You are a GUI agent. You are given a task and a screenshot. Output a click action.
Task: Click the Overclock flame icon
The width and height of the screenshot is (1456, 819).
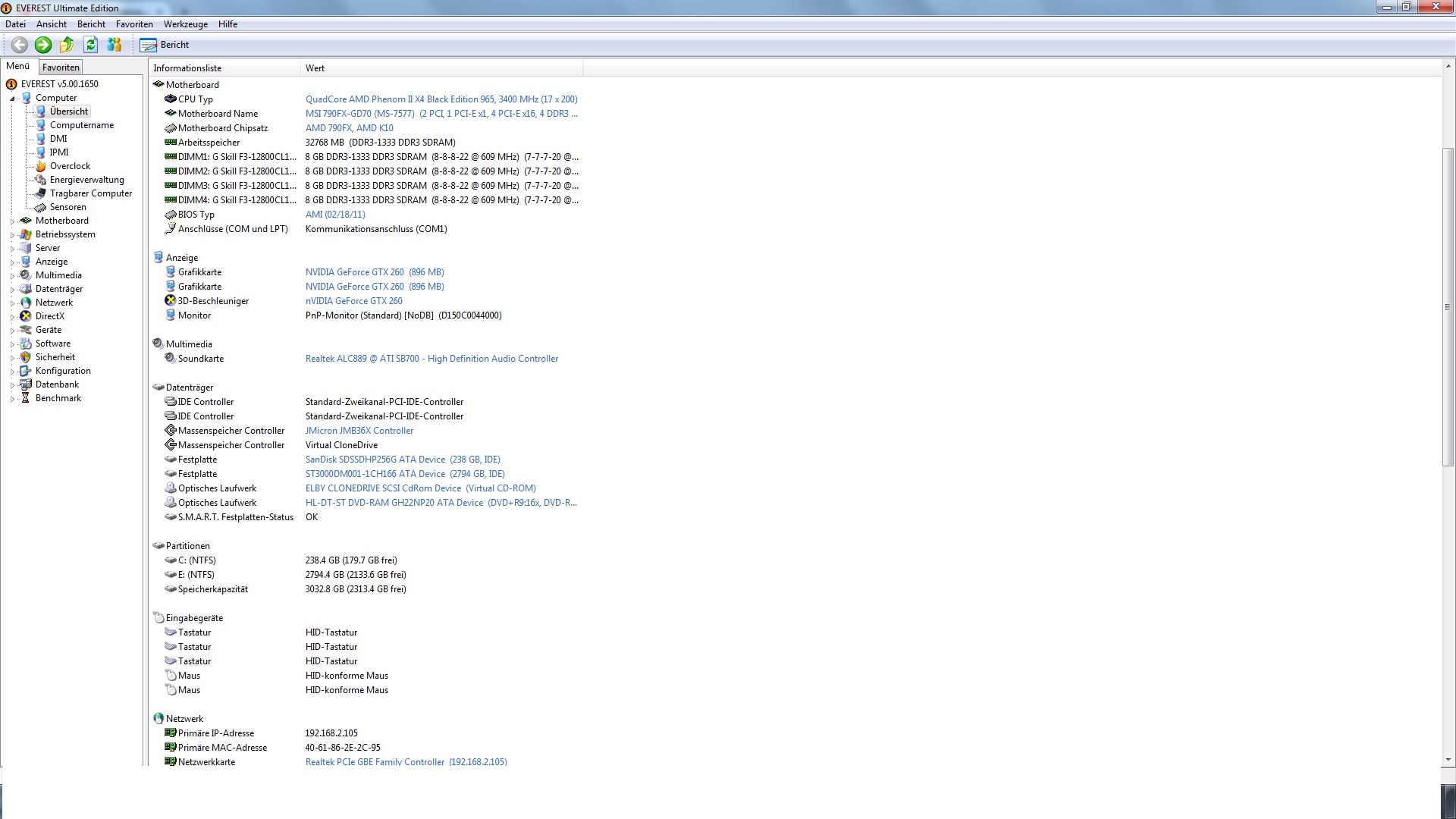pyautogui.click(x=41, y=166)
